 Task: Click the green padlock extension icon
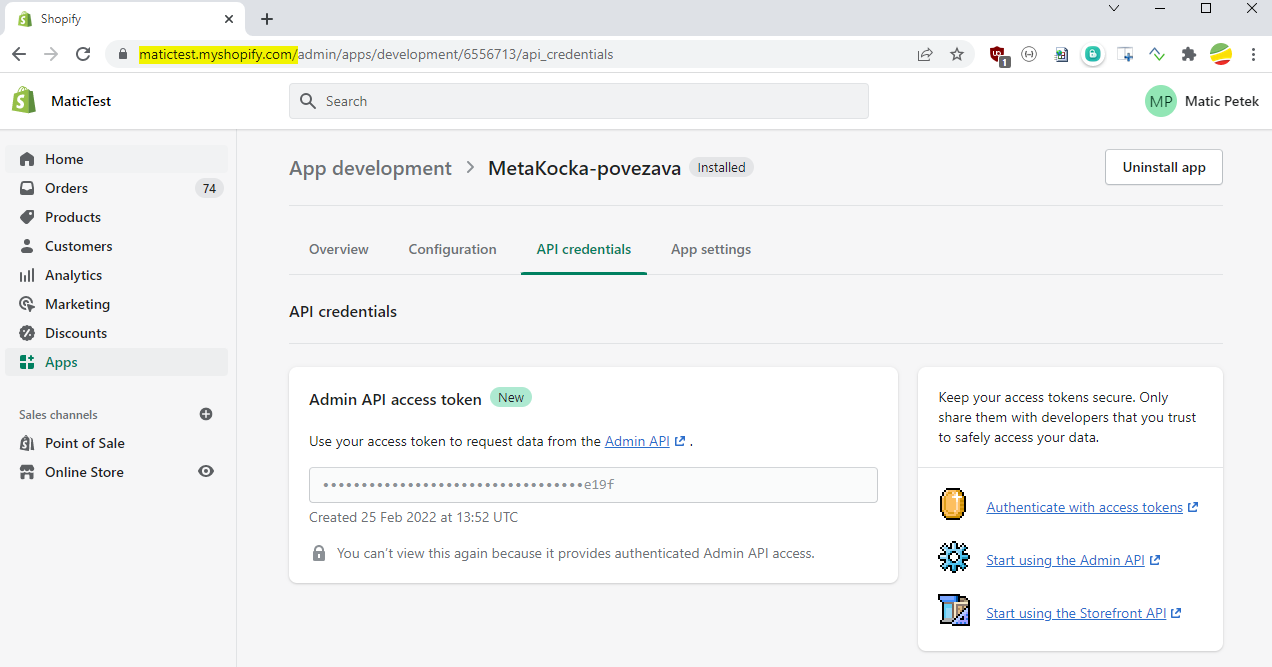pos(1093,54)
